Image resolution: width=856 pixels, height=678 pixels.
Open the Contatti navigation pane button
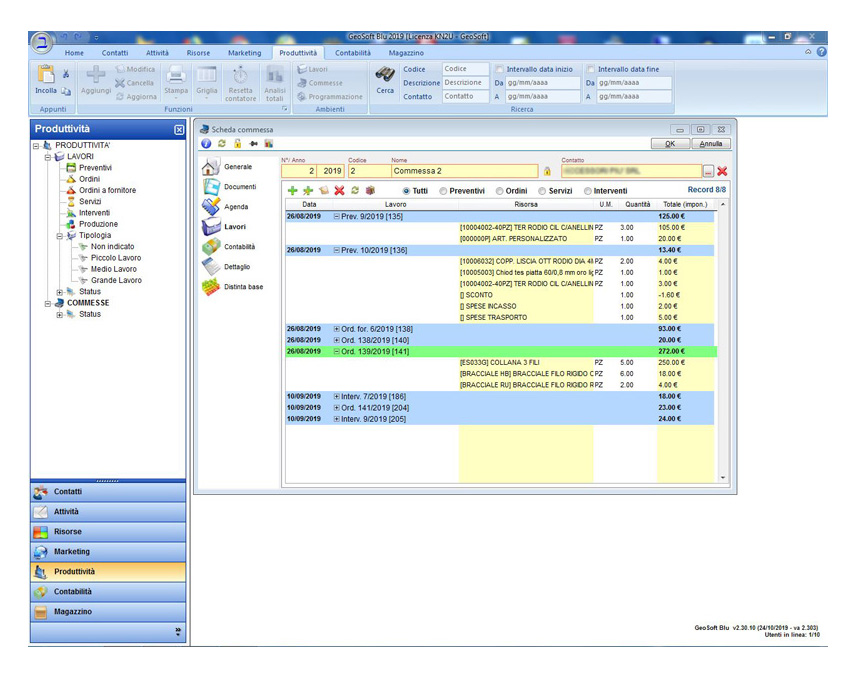tap(108, 492)
